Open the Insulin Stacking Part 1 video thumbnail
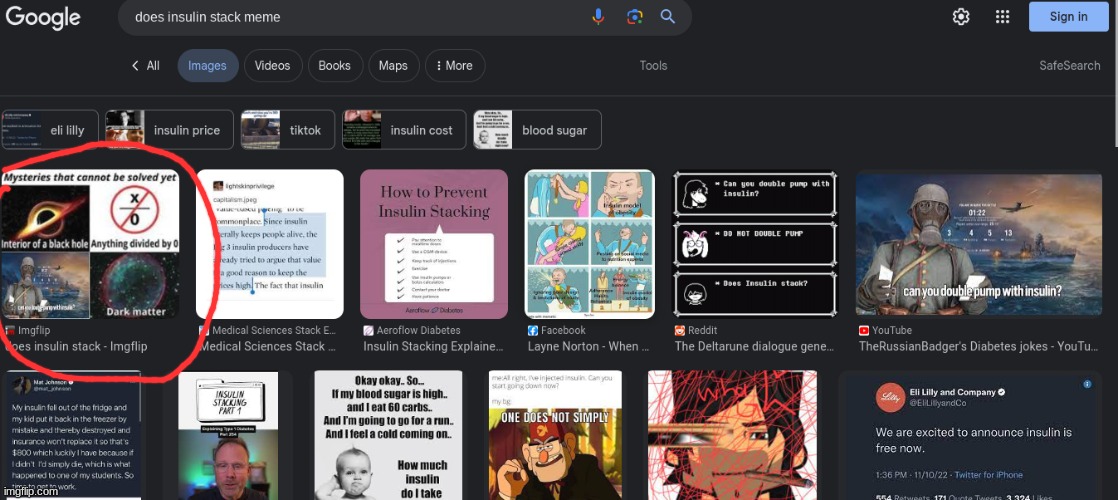Viewport: 1118px width, 500px height. pos(229,435)
